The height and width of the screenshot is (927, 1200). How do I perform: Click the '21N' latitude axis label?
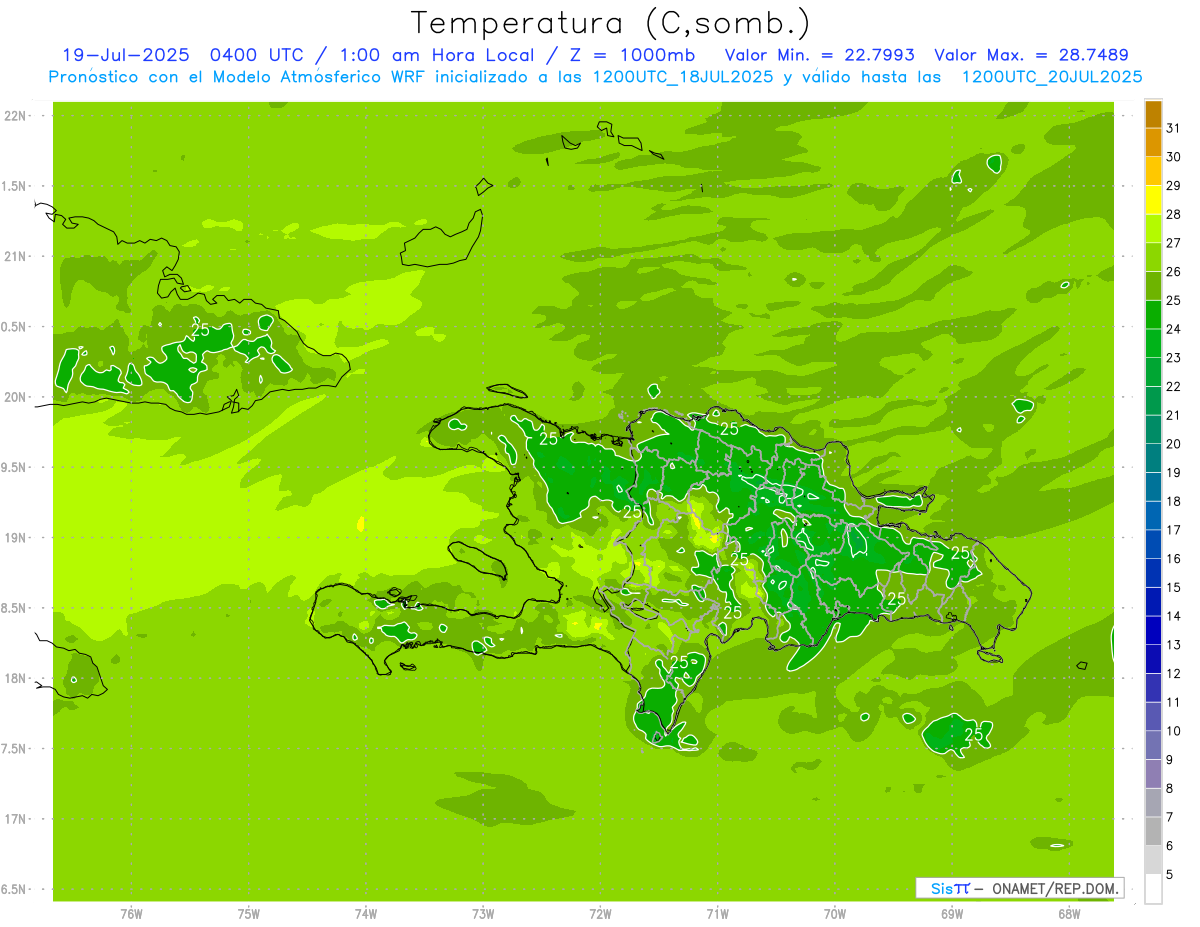17,257
